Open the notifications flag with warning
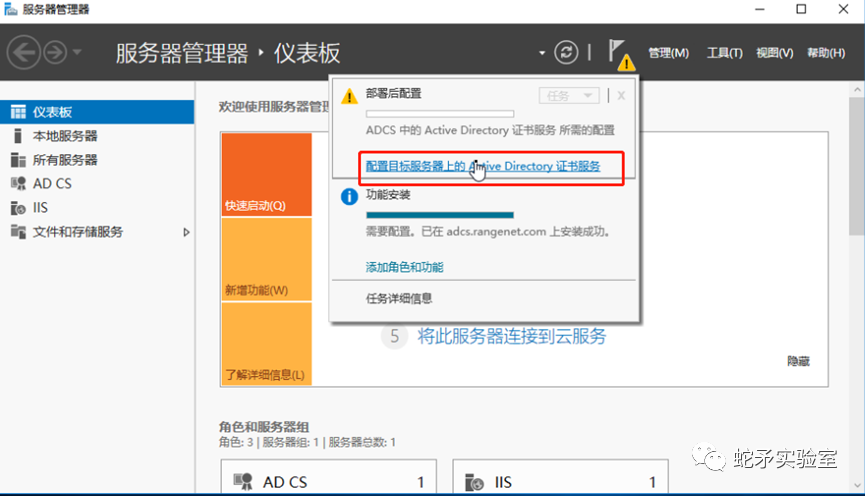 click(621, 54)
